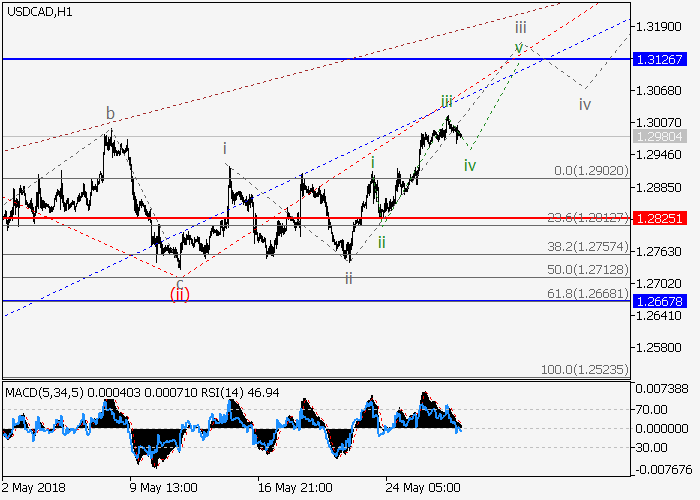Select the 24 May 05:00 time axis label
This screenshot has width=700, height=500.
[x=425, y=487]
